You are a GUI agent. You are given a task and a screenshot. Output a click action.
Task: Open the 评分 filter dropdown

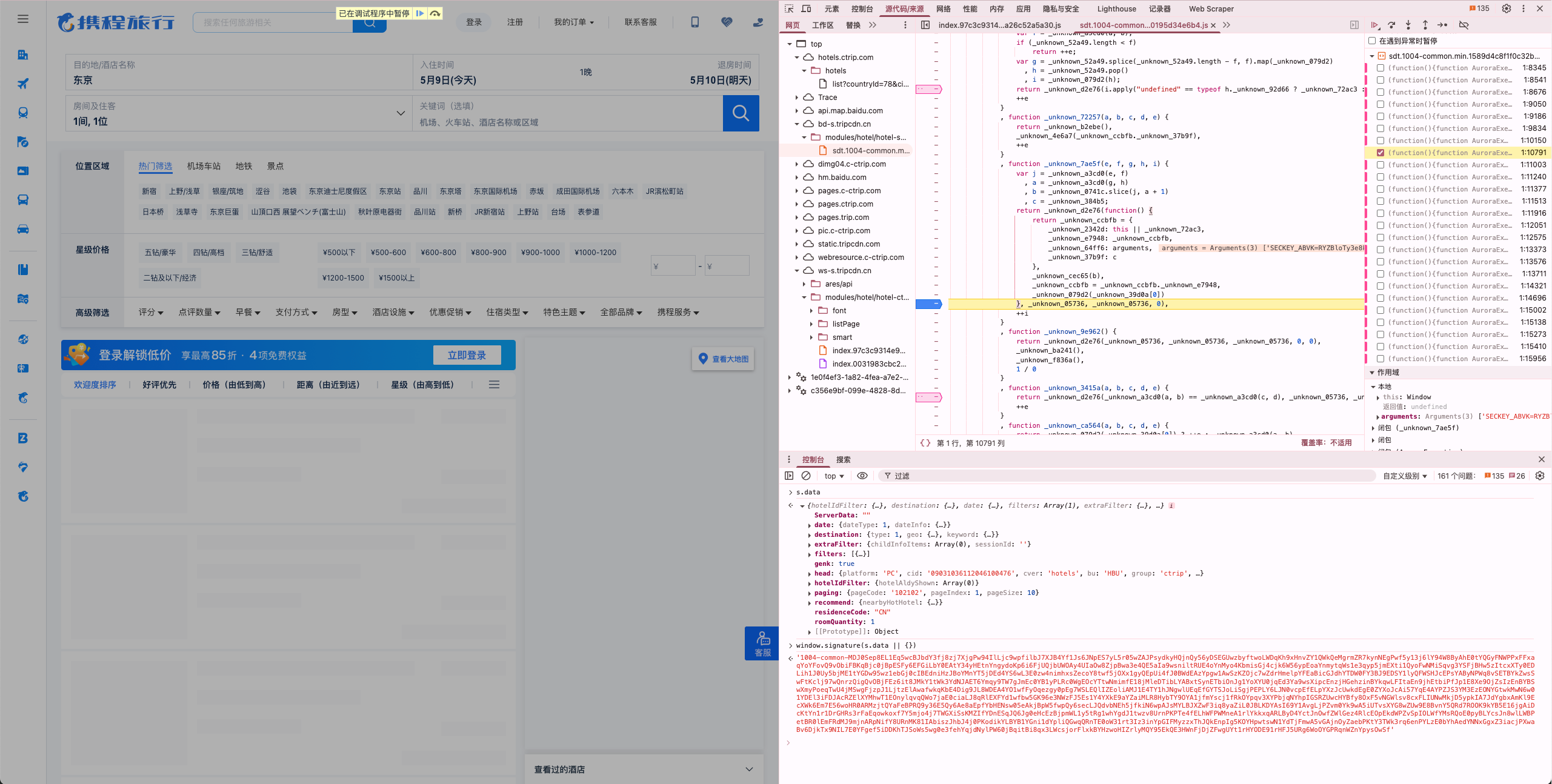[150, 313]
